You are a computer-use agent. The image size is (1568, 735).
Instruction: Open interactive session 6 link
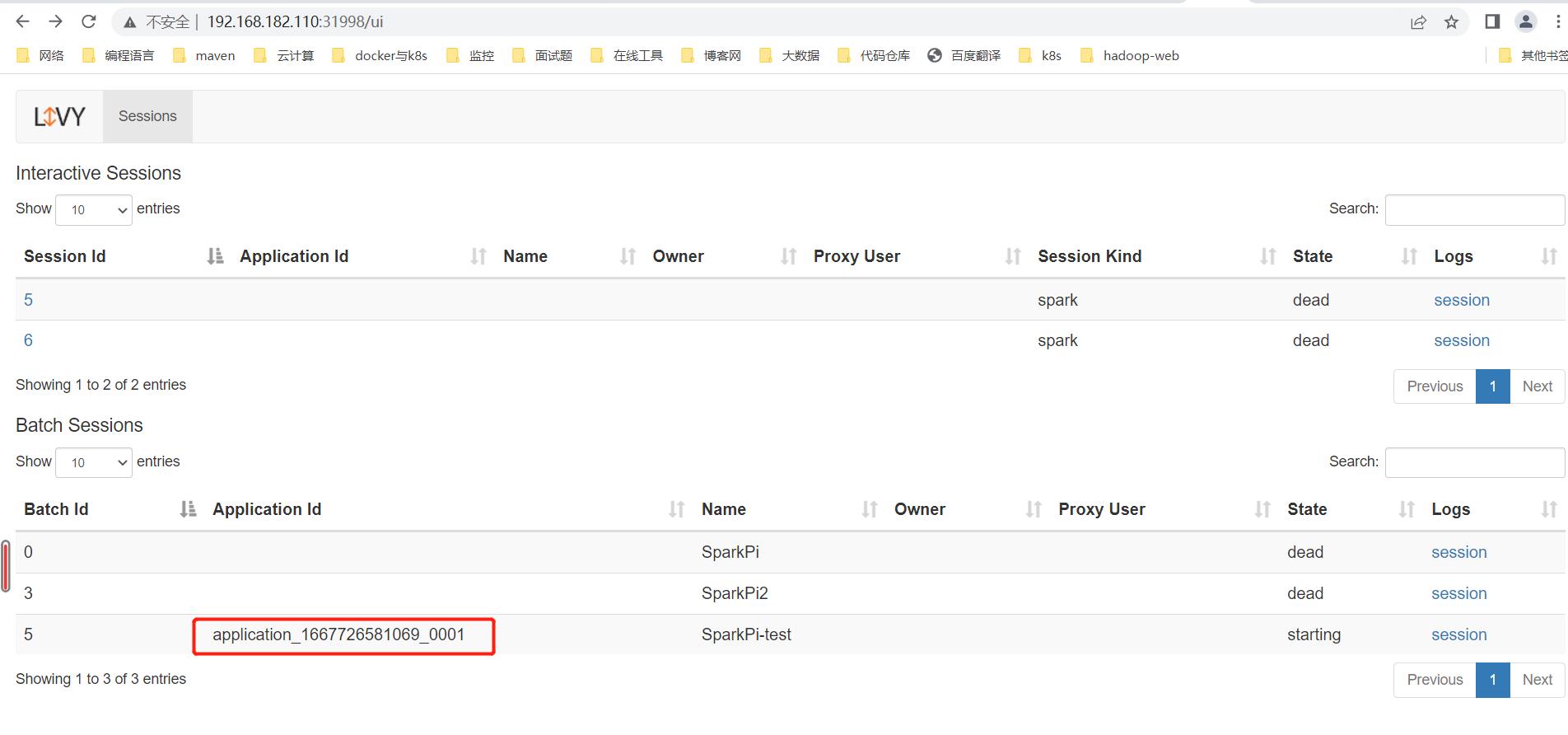[x=28, y=340]
